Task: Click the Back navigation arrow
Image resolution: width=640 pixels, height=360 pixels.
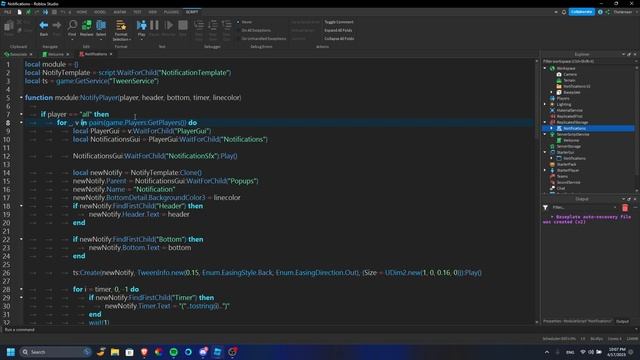Action: pyautogui.click(x=44, y=26)
